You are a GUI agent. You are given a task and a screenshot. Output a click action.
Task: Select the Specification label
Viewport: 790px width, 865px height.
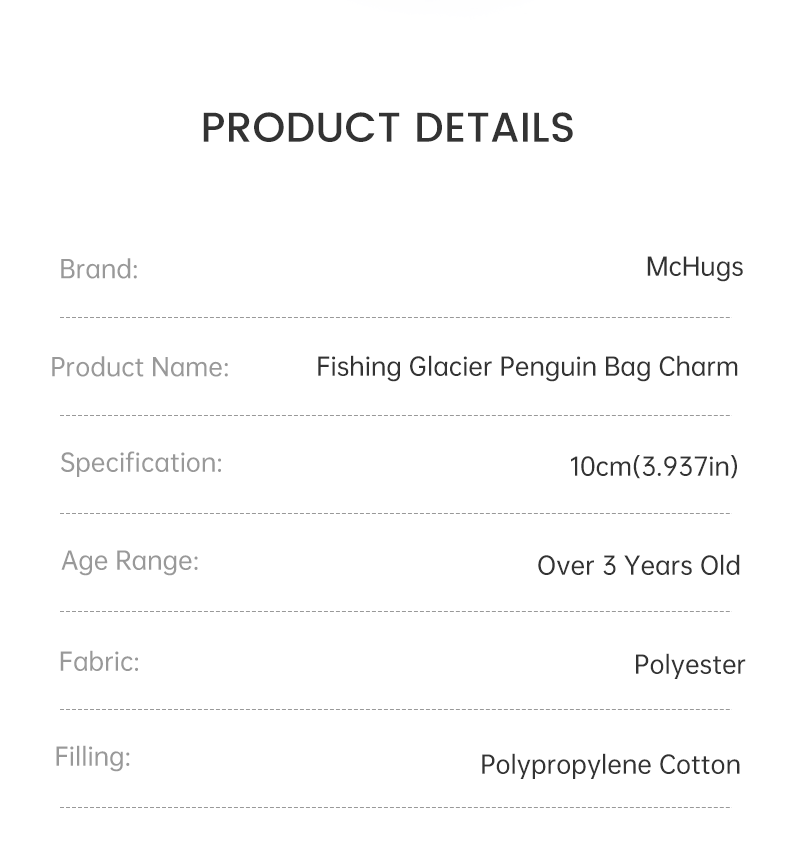tap(141, 463)
